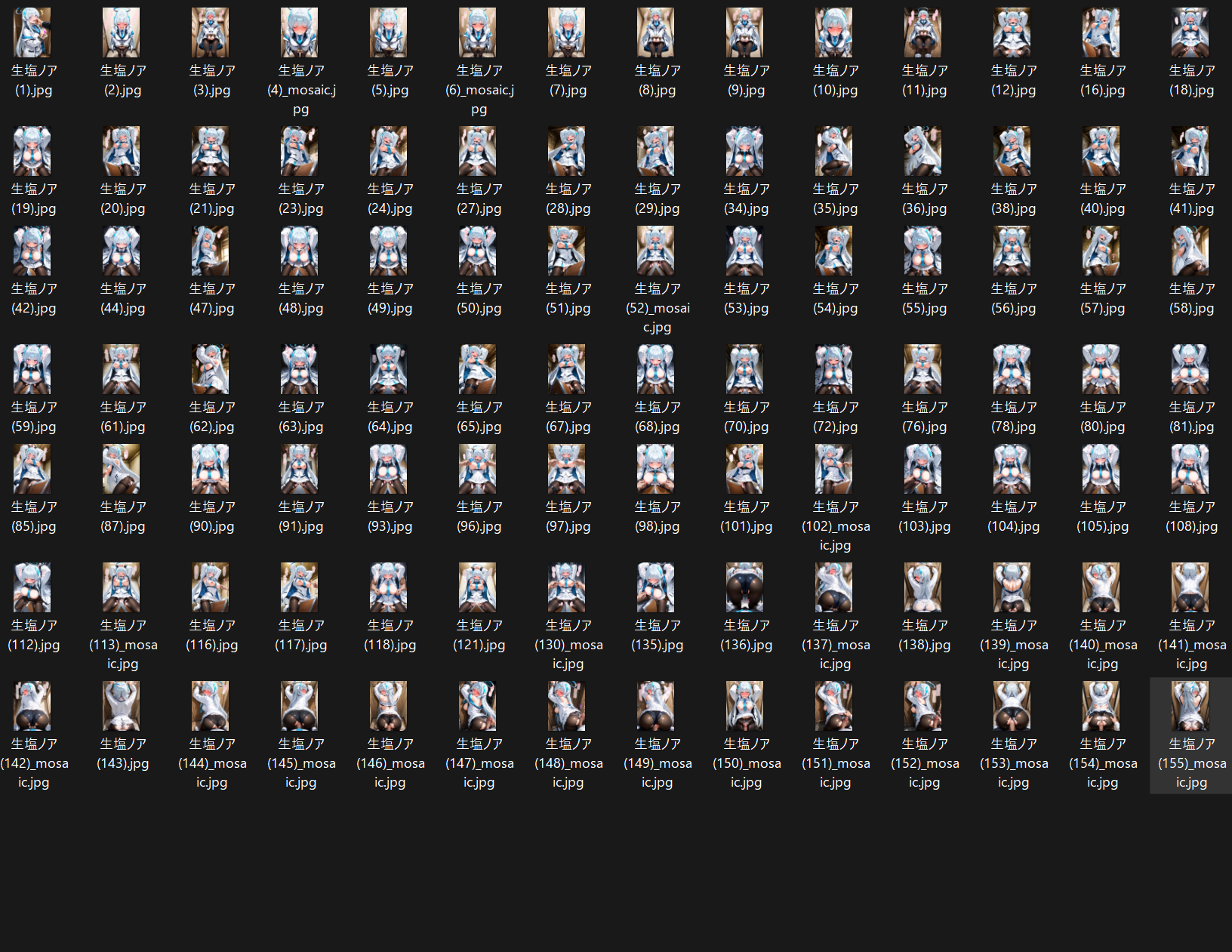
Task: Click file name "生塩ノア (104).jpg"
Action: [1013, 516]
